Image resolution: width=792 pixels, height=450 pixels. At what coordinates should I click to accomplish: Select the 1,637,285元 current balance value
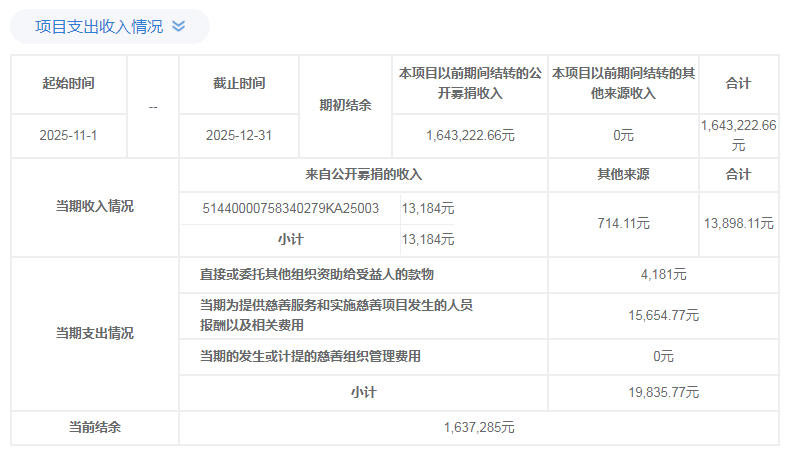[478, 428]
